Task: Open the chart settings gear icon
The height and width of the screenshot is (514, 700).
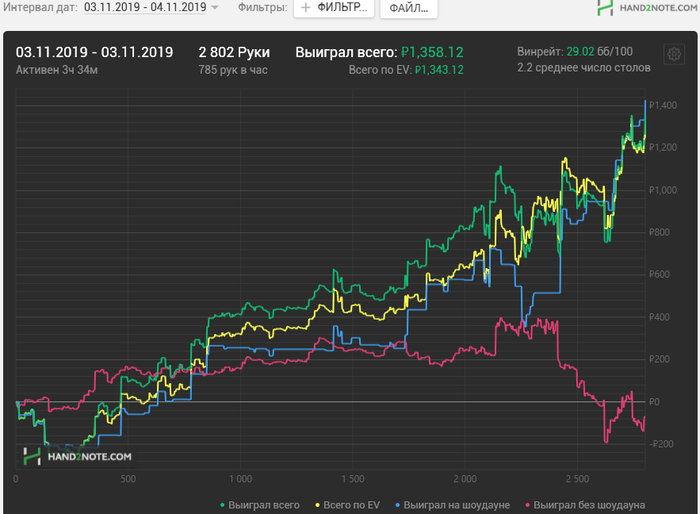Action: pos(674,54)
